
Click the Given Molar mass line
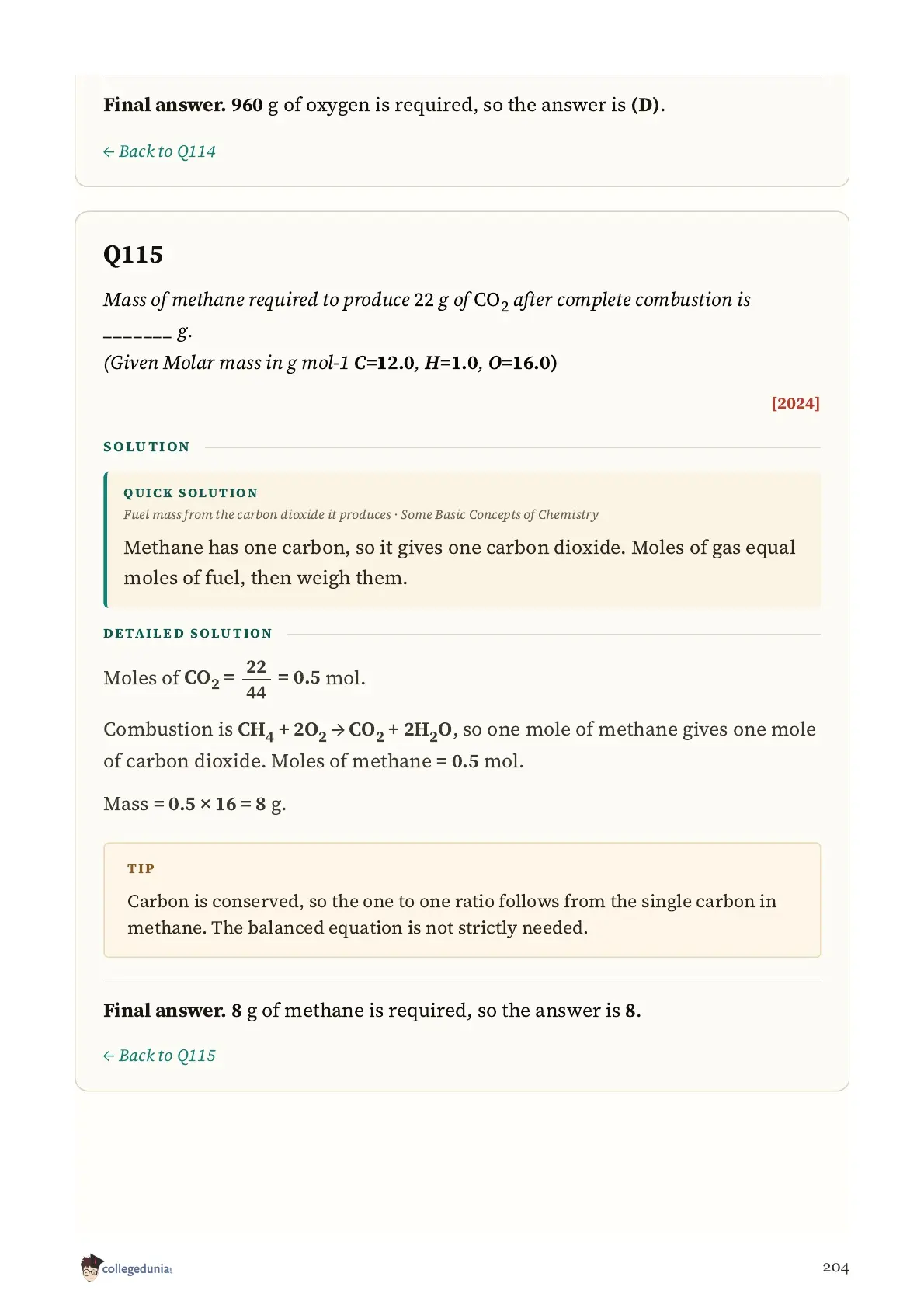[330, 363]
